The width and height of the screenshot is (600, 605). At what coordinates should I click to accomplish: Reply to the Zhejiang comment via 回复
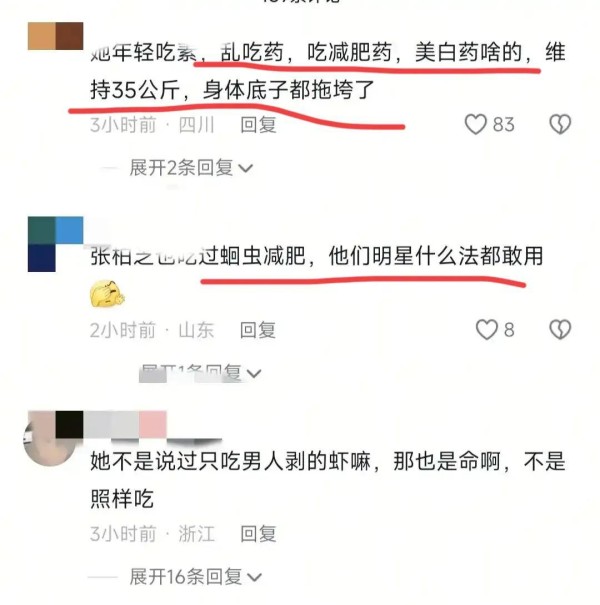pyautogui.click(x=259, y=534)
